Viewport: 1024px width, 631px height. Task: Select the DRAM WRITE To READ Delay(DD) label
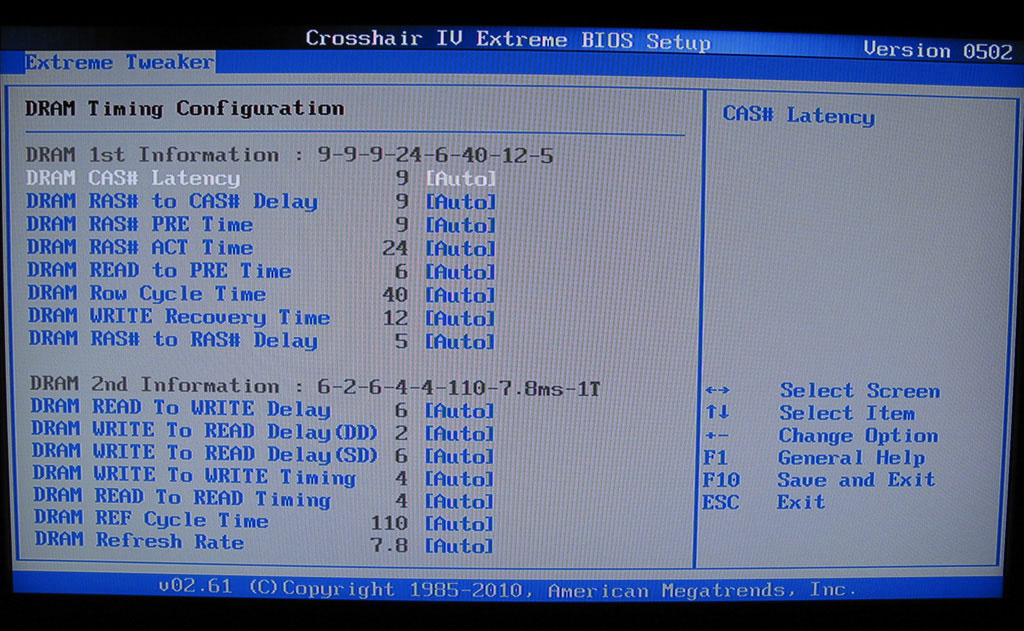click(204, 430)
